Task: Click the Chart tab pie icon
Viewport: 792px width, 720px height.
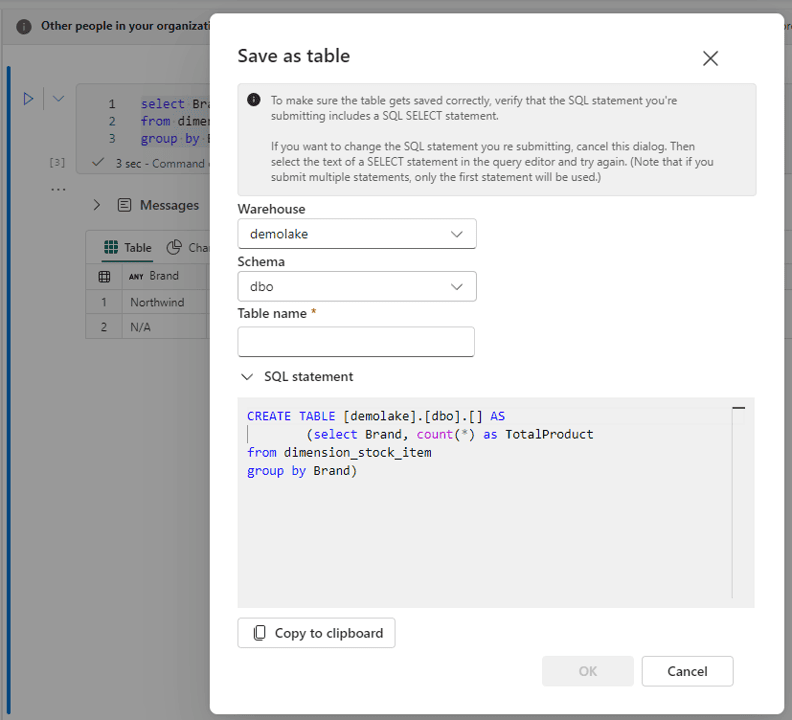Action: [x=174, y=247]
